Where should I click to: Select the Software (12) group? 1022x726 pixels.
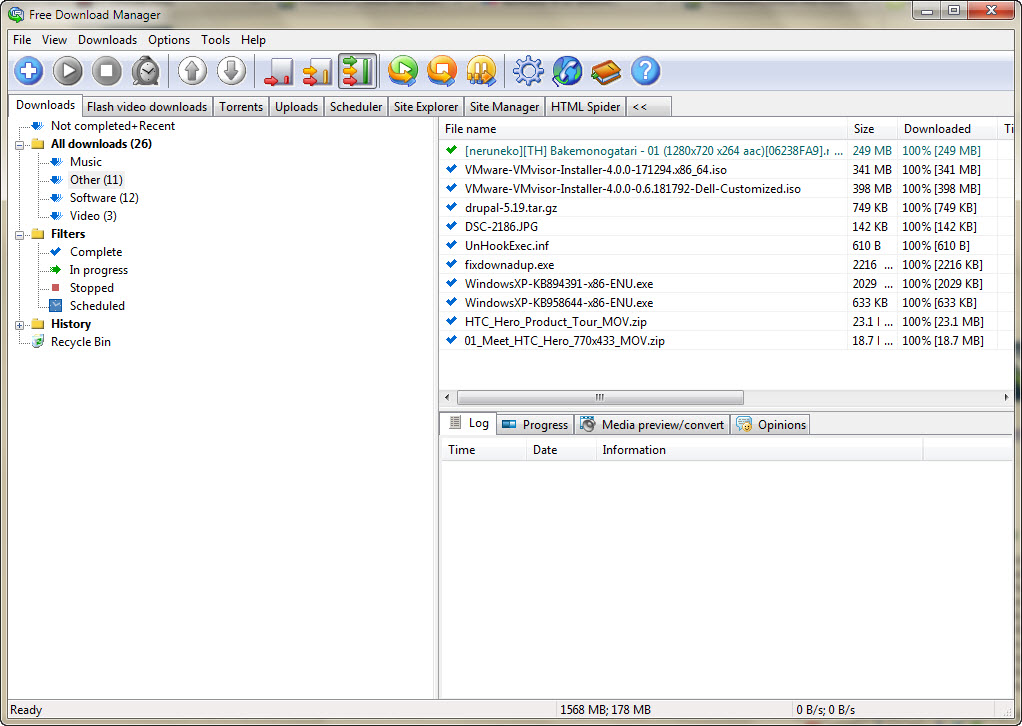coord(104,197)
